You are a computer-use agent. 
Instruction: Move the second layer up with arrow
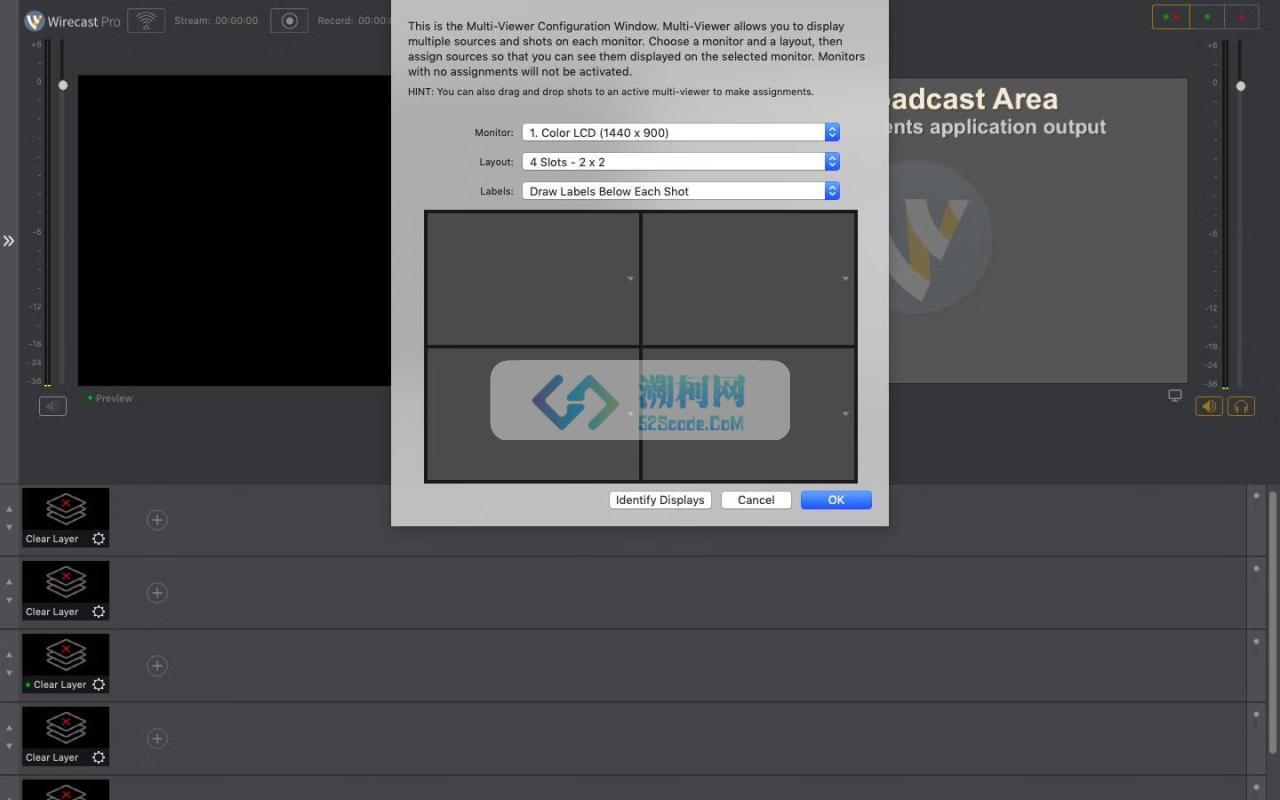[9, 582]
